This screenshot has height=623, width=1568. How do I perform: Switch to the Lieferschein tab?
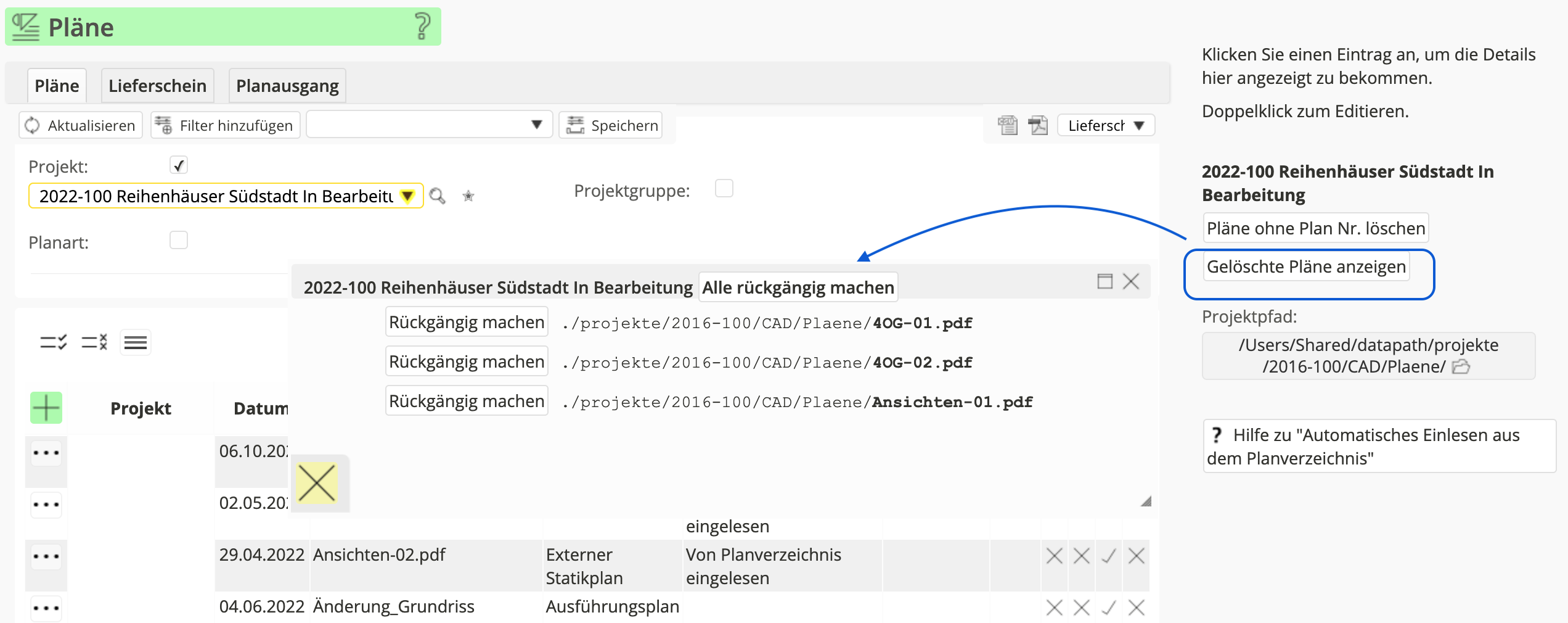[157, 86]
